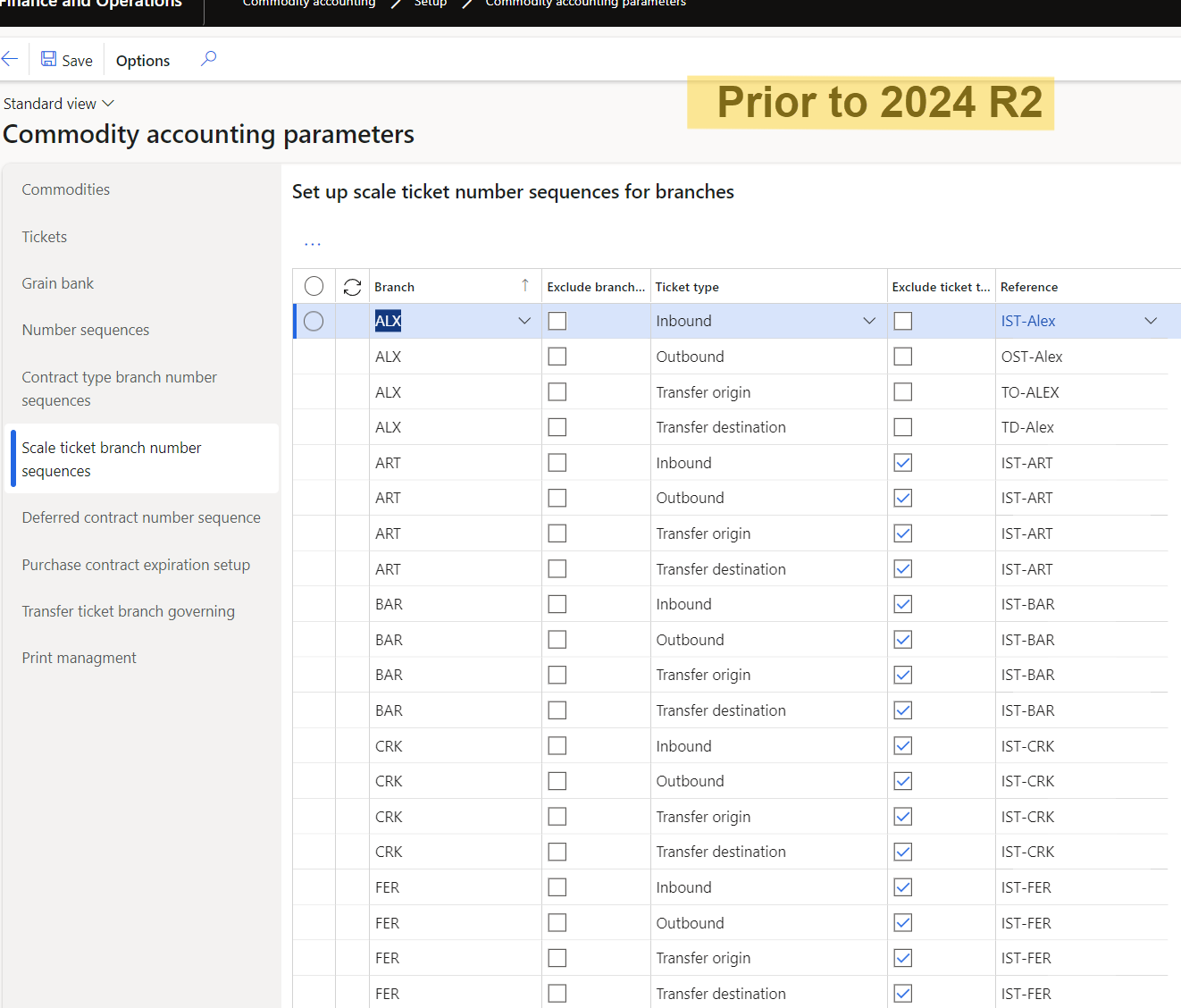1181x1008 pixels.
Task: Open the Inbound ticket type dropdown
Action: tap(868, 320)
